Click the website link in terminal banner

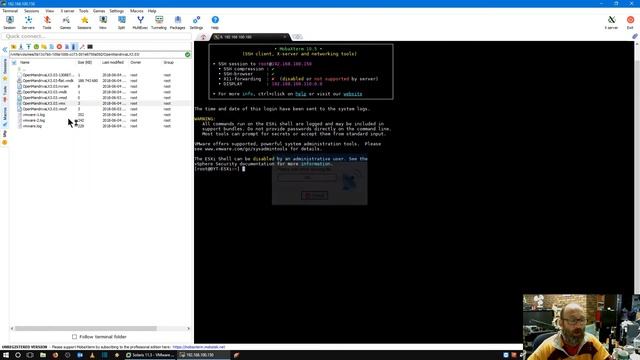[x=353, y=94]
